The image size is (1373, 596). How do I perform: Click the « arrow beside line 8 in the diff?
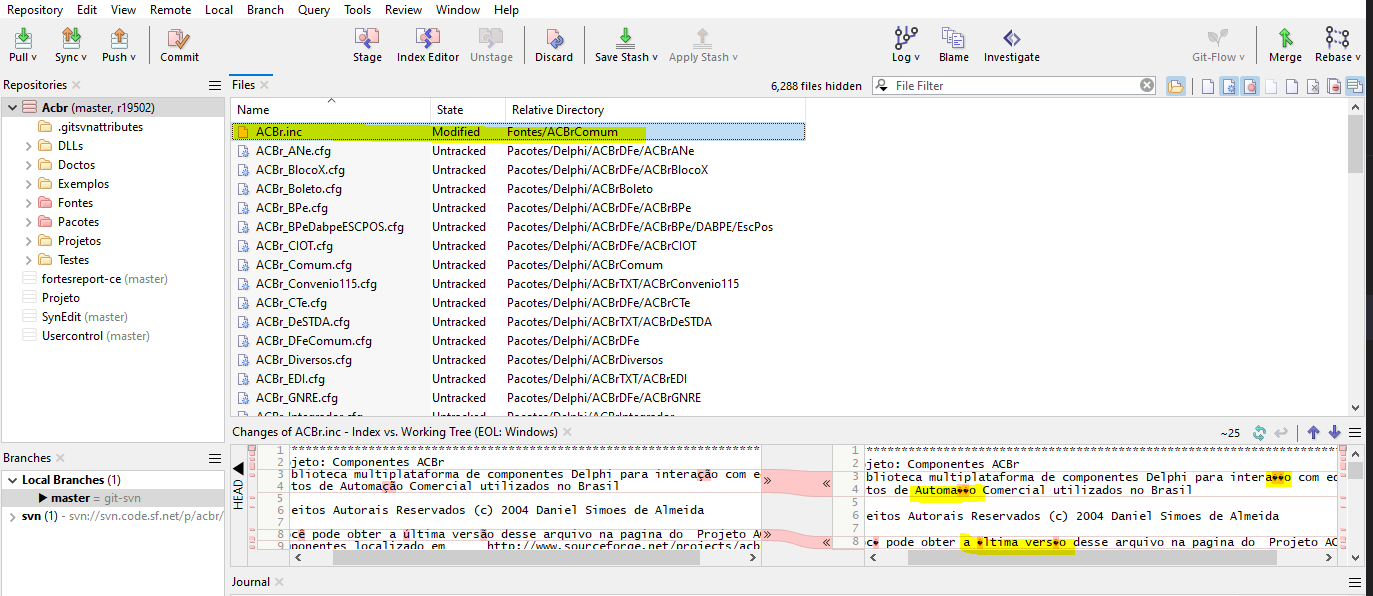(827, 542)
